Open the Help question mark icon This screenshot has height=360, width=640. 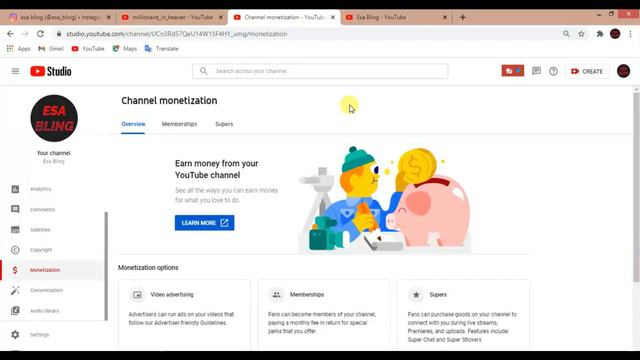pos(553,71)
